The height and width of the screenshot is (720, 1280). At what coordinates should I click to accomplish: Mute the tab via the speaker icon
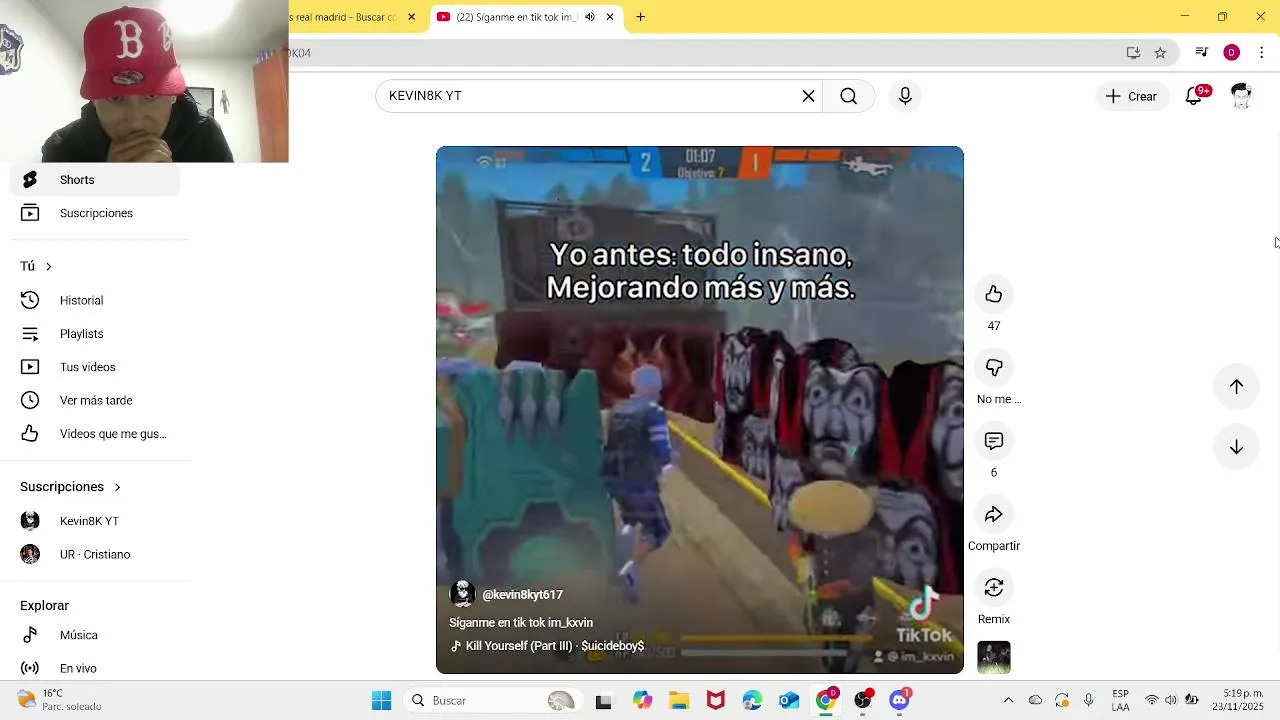590,17
